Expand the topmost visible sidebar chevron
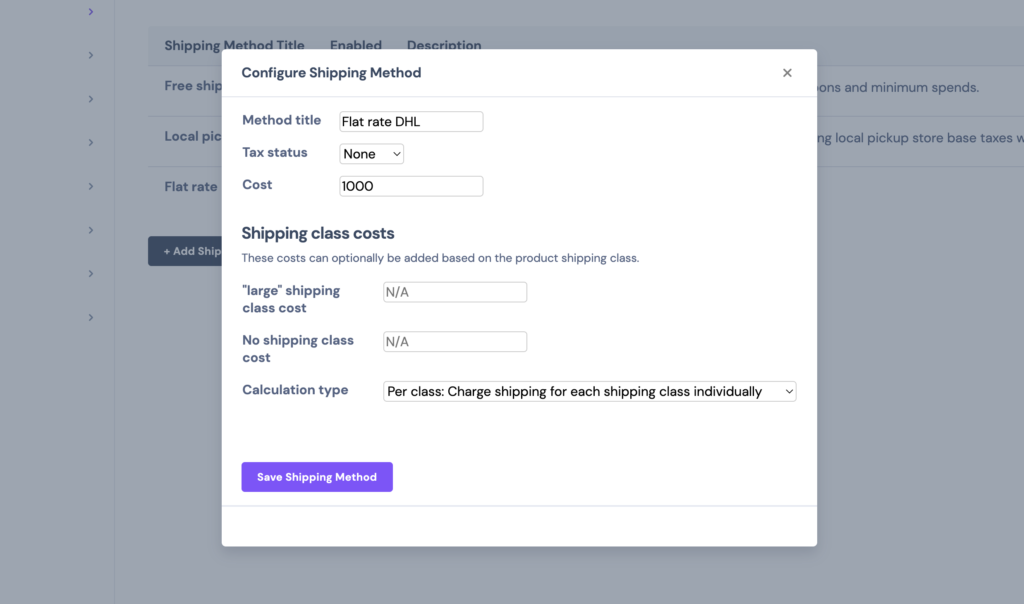 click(x=91, y=12)
